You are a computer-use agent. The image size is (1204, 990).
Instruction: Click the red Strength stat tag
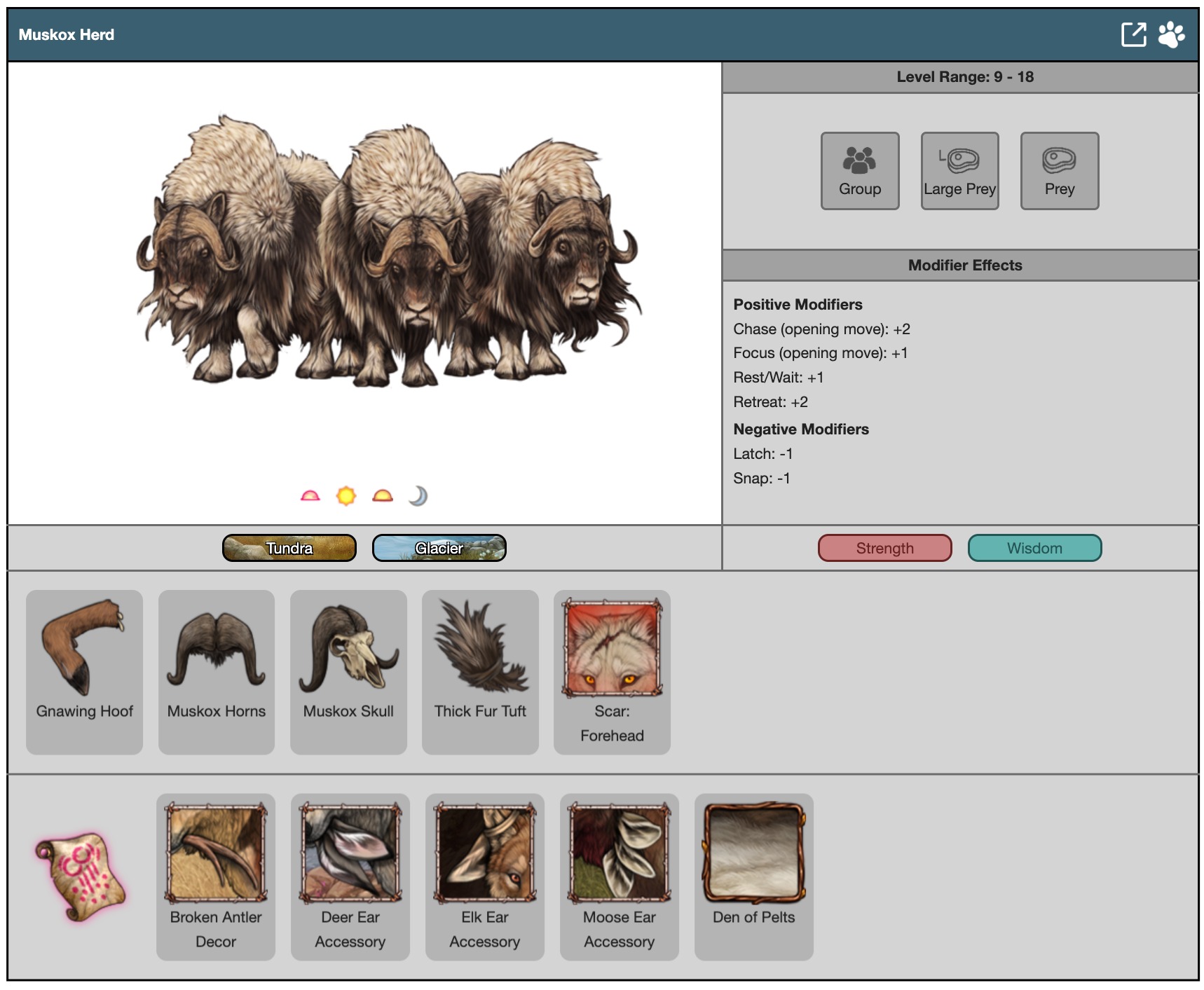pos(884,548)
